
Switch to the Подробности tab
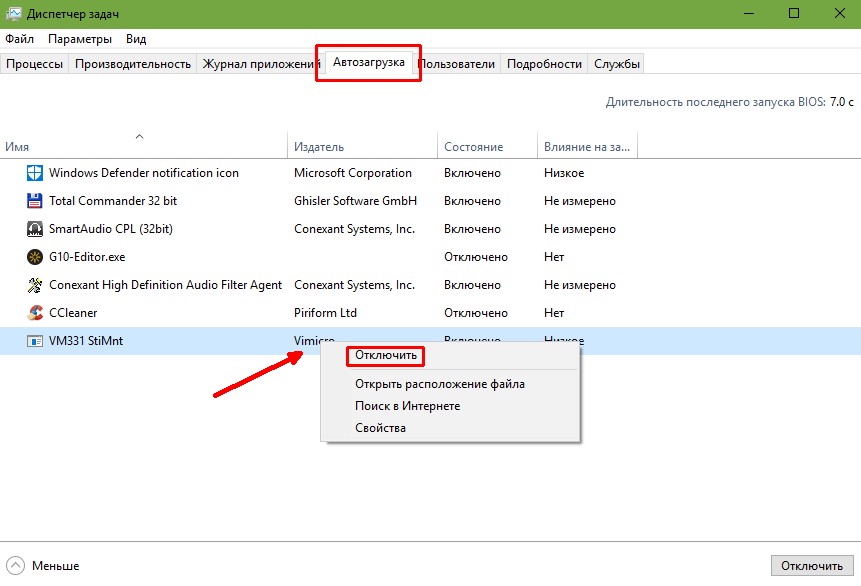pyautogui.click(x=544, y=64)
